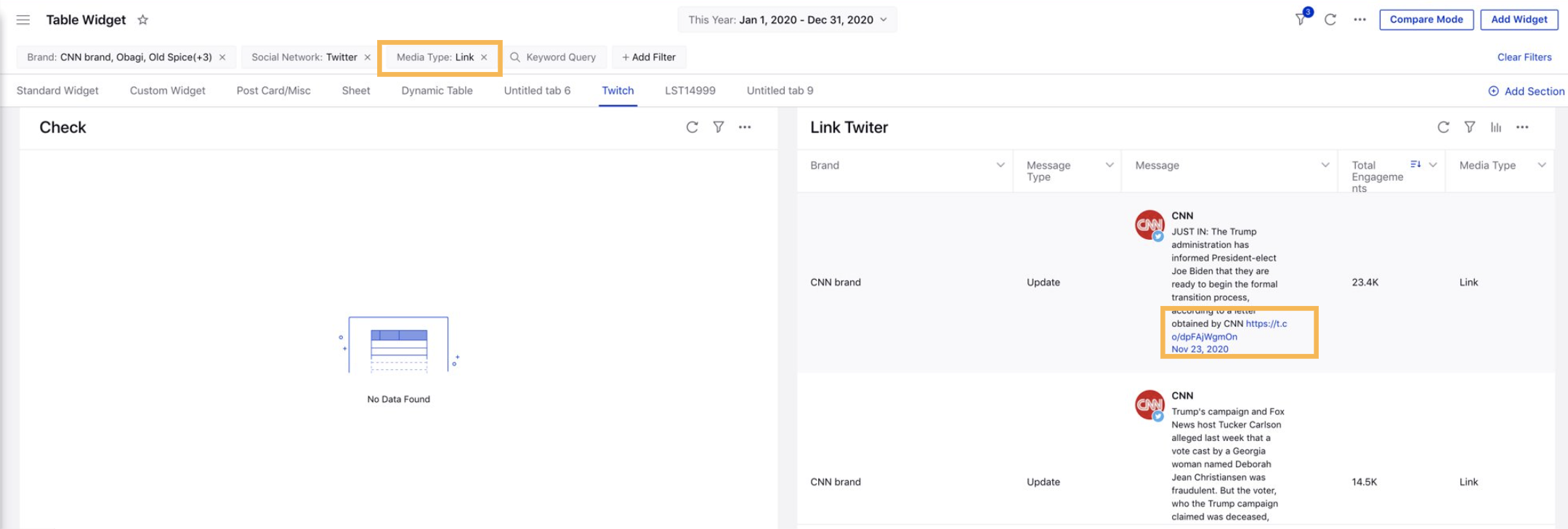Open Link Twiter widget filter

1470,127
